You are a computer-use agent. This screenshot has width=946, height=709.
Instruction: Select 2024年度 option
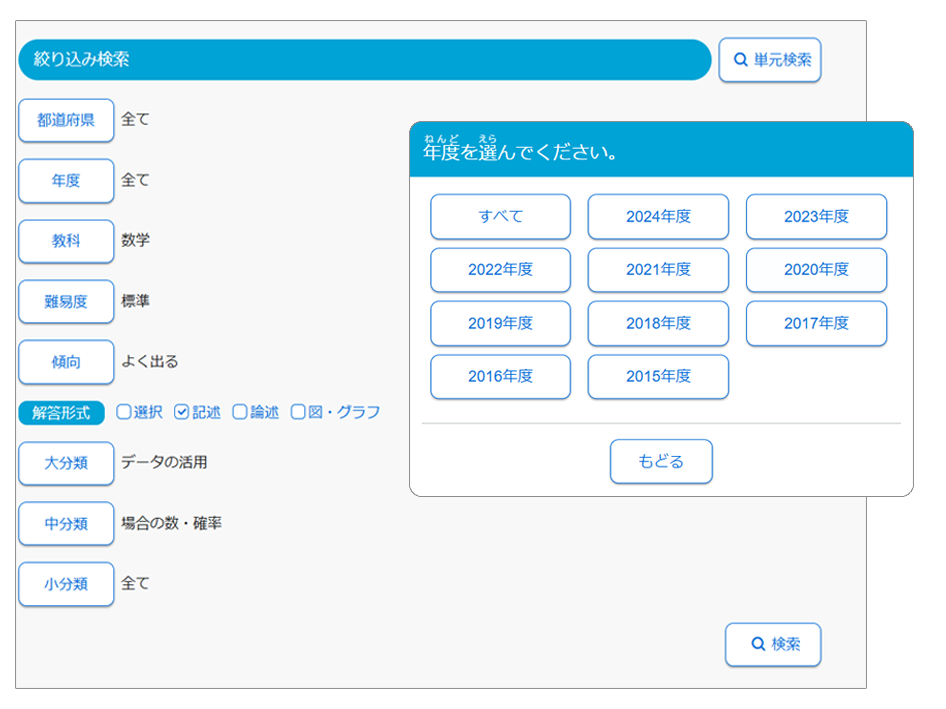pos(658,217)
